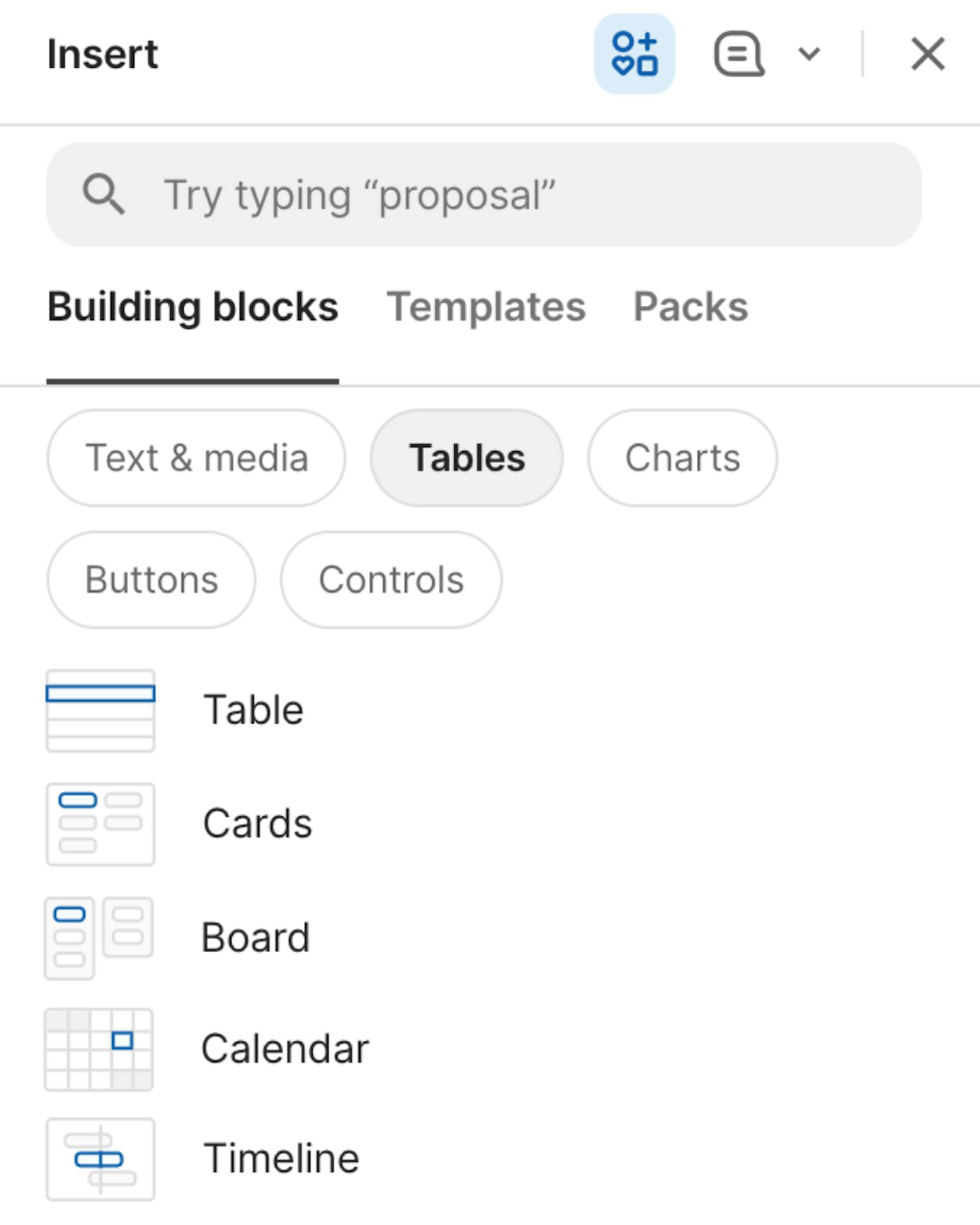Viewport: 980px width, 1225px height.
Task: Click the Insert building blocks icon
Action: click(x=634, y=54)
